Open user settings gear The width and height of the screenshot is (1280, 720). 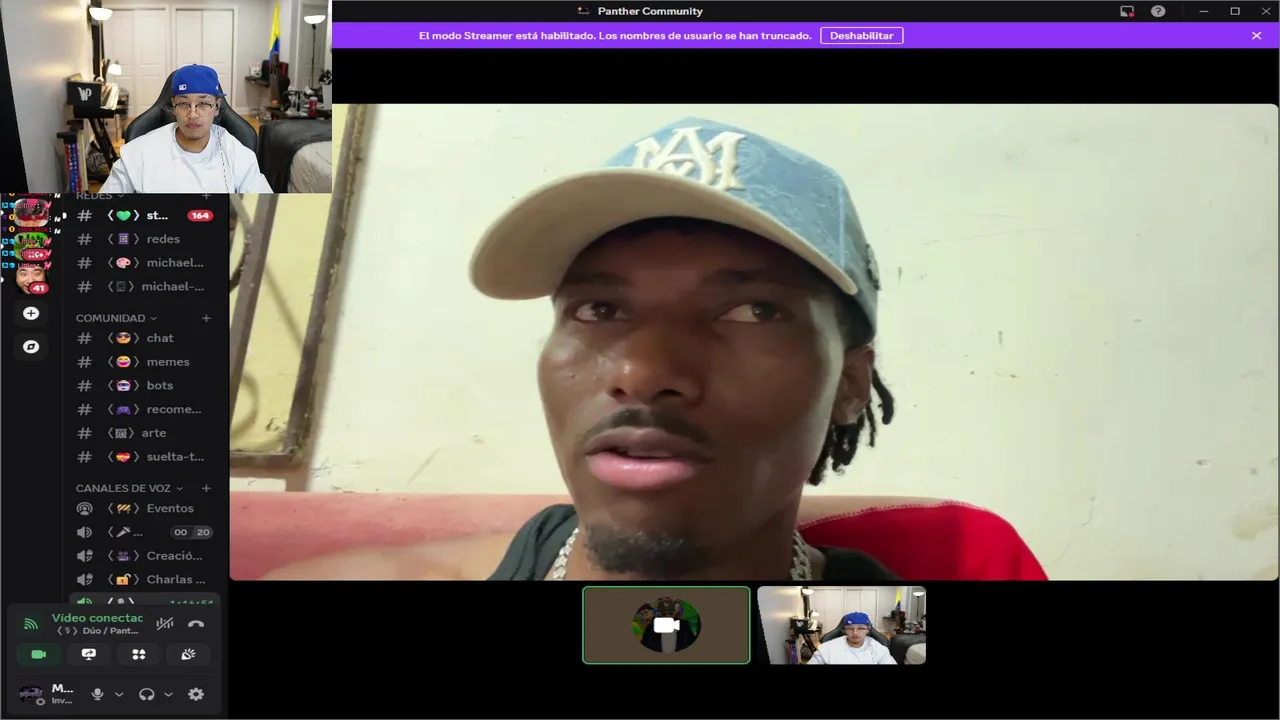click(x=196, y=694)
